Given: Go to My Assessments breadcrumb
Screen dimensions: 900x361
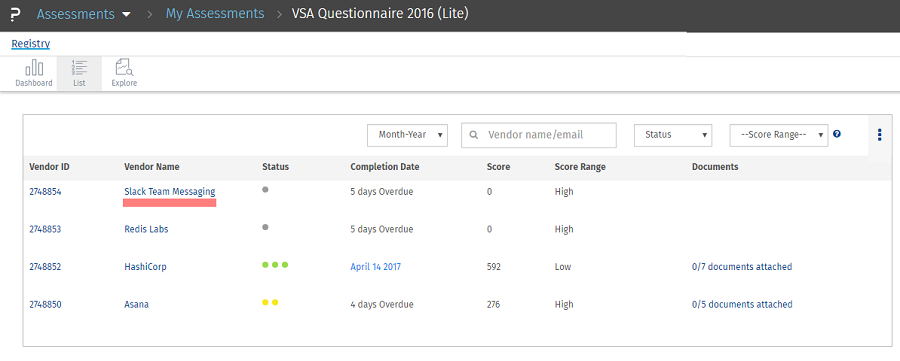Looking at the screenshot, I should point(215,13).
